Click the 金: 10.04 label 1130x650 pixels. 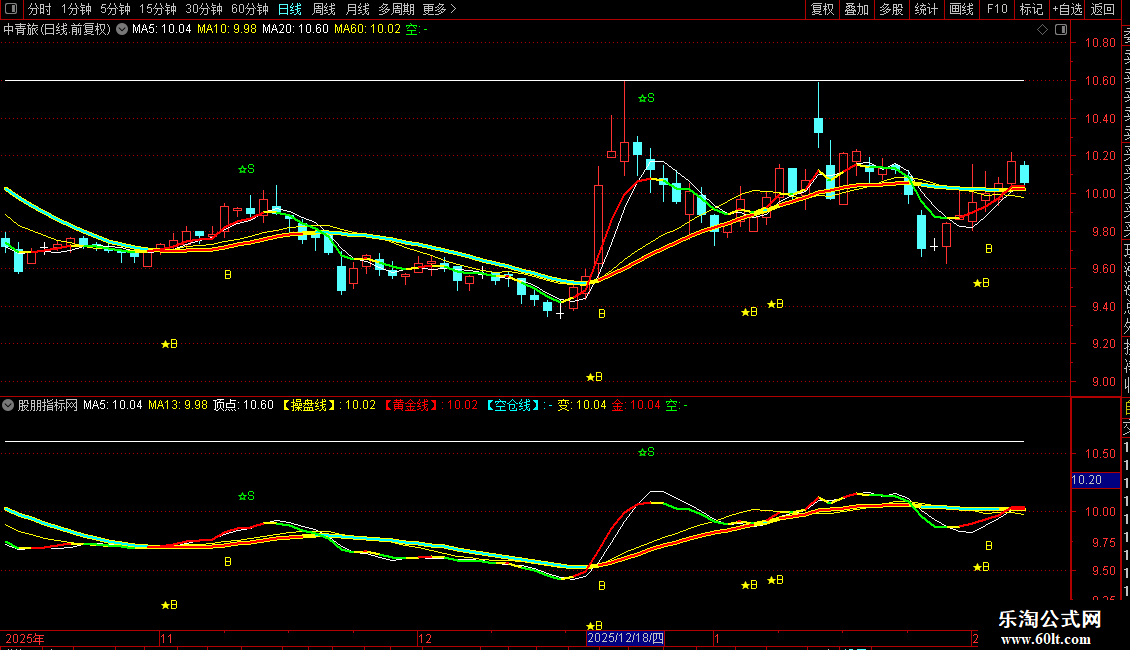pyautogui.click(x=636, y=405)
